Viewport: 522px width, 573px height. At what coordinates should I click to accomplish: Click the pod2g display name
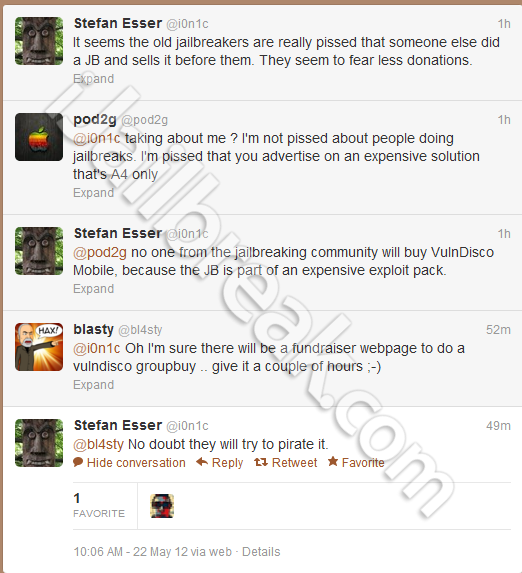[95, 119]
